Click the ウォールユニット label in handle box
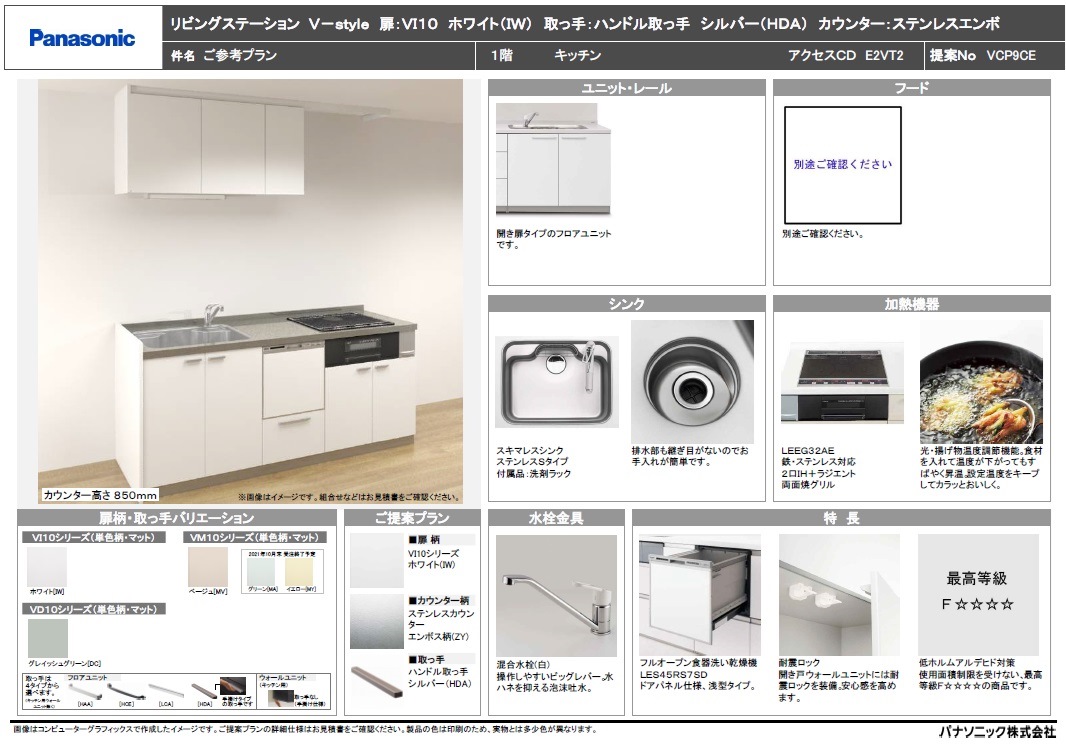 coord(282,677)
